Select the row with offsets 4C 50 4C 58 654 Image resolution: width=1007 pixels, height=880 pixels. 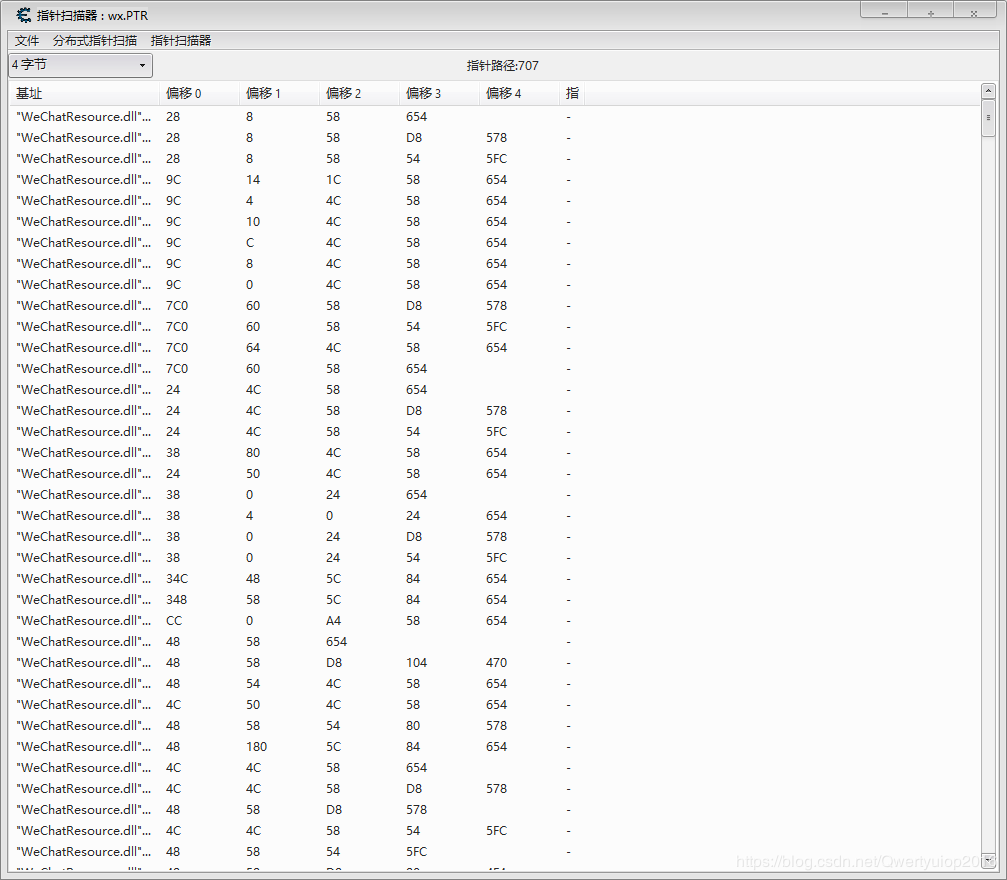pos(495,705)
